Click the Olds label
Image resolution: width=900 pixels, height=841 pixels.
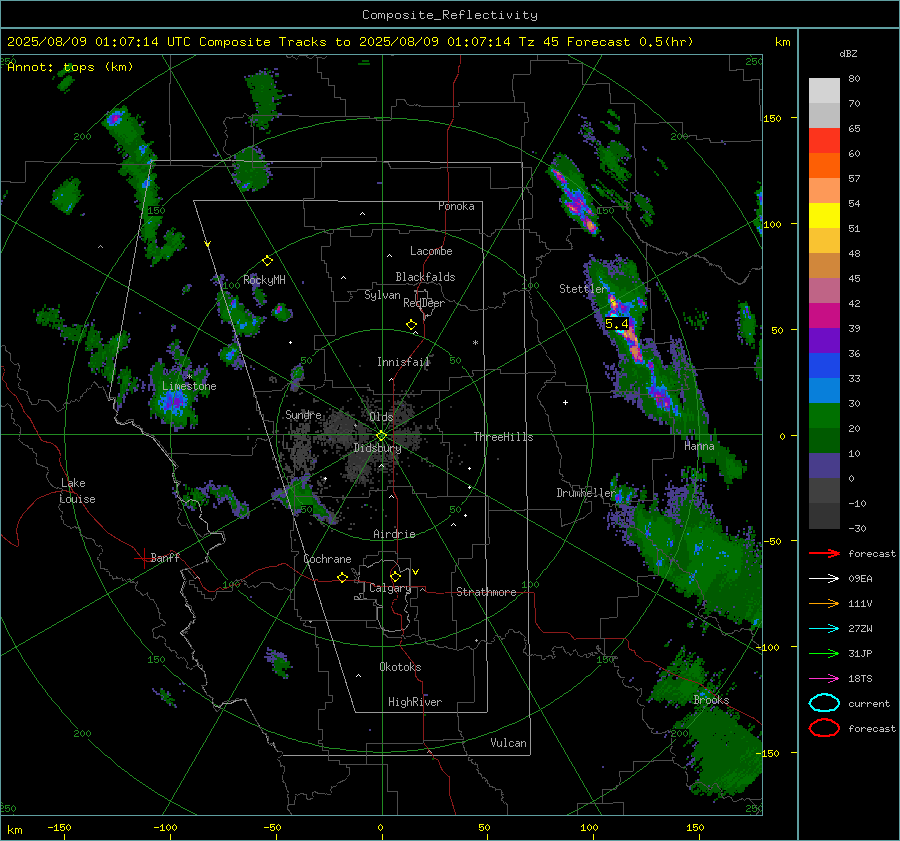pos(381,417)
